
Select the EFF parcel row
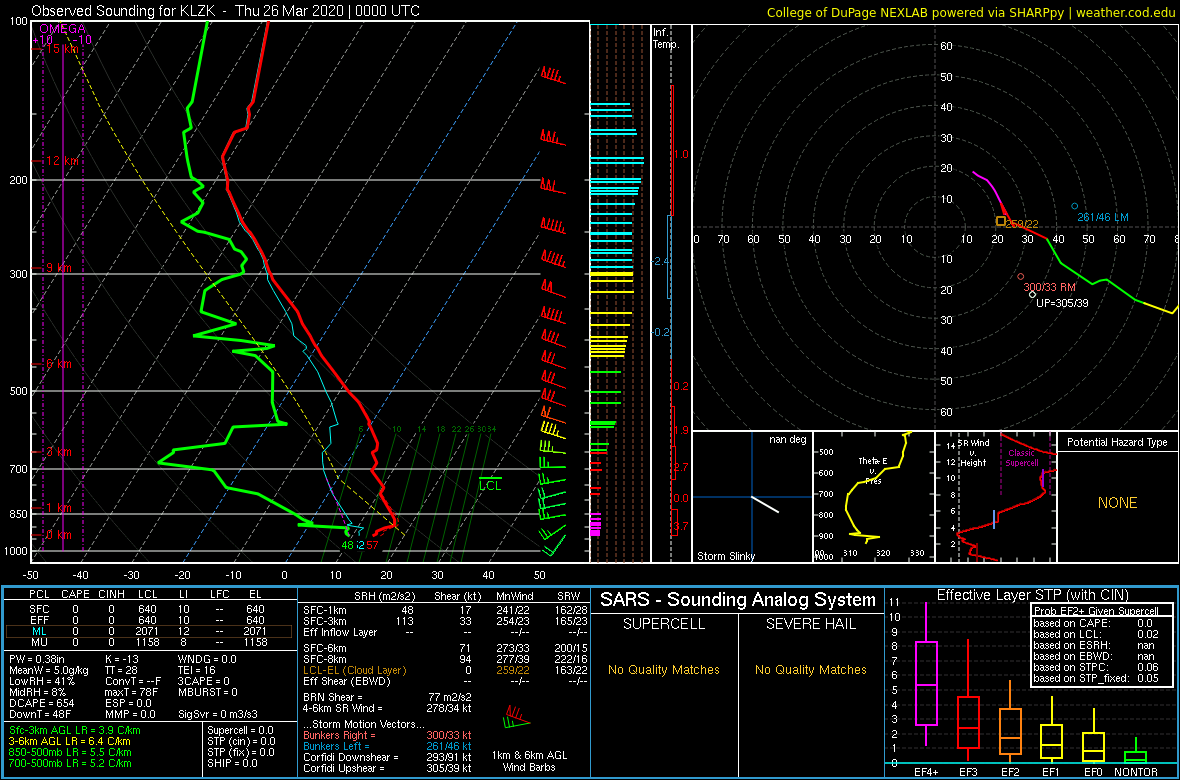point(149,621)
